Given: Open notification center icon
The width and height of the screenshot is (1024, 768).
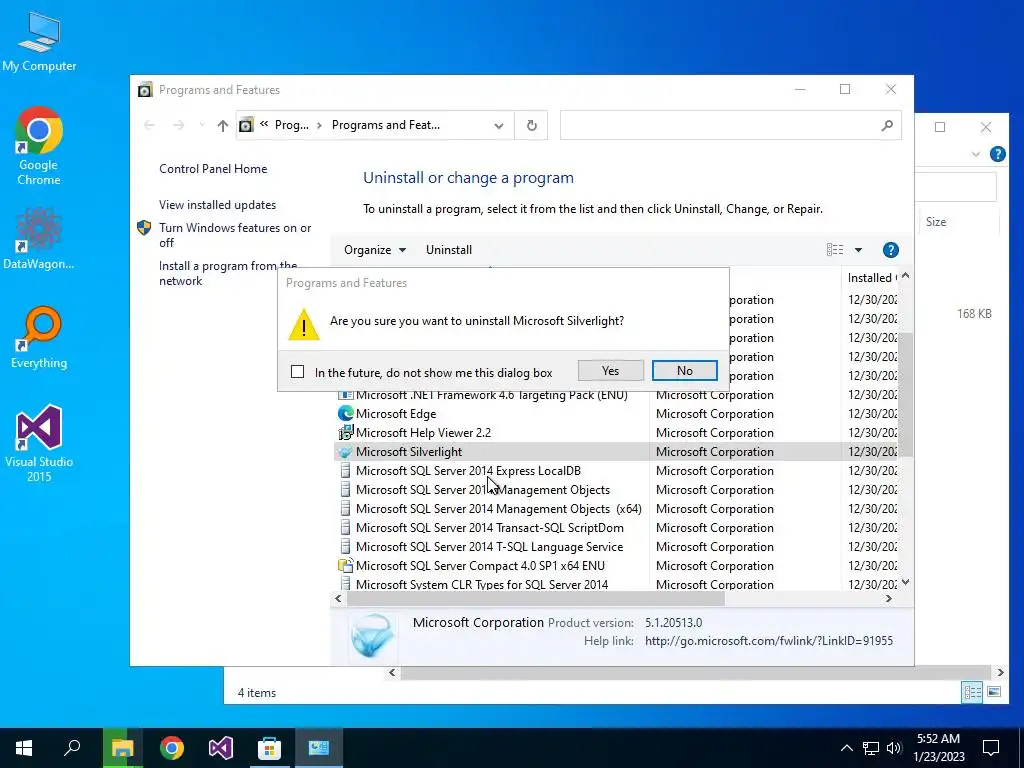Looking at the screenshot, I should point(991,748).
